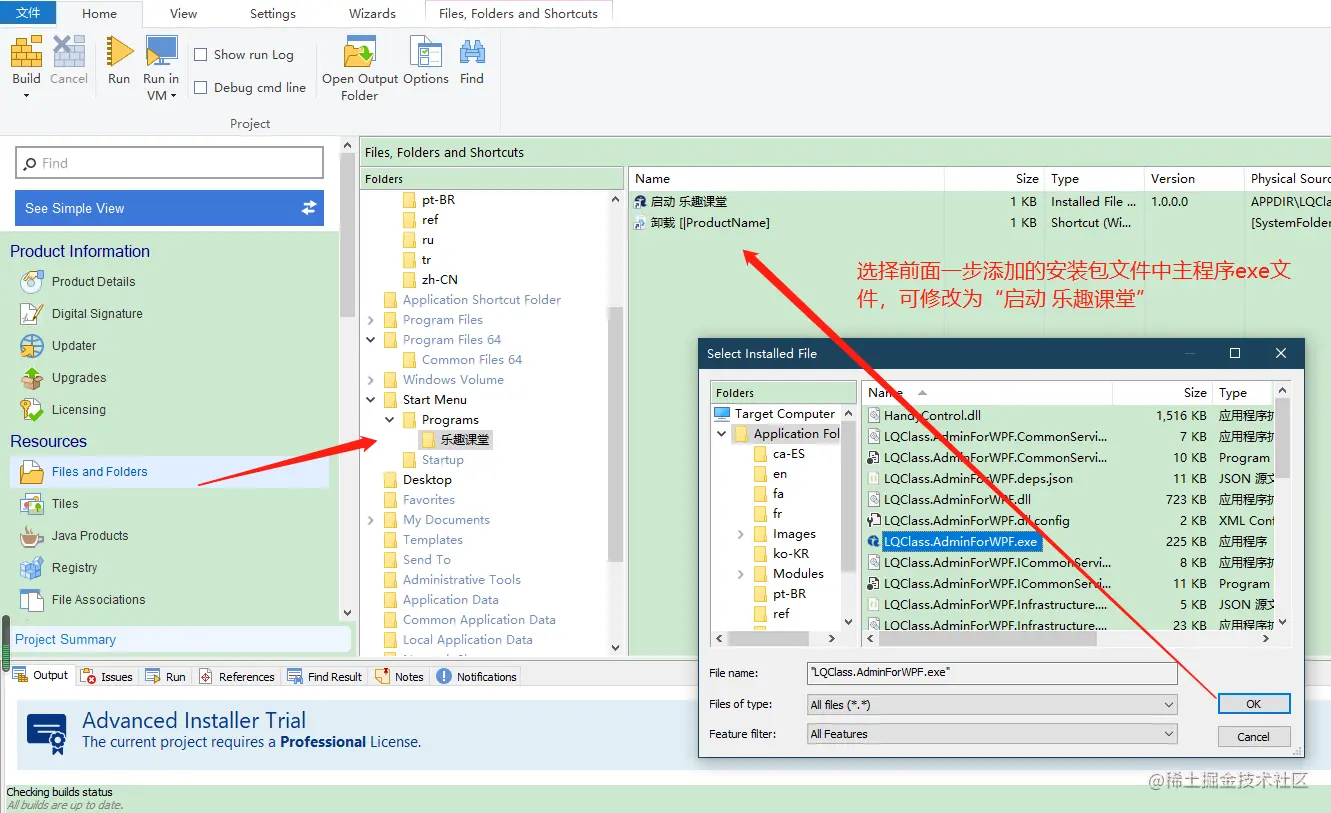Screen dimensions: 1331x813
Task: Click the Run in VM icon
Action: (161, 51)
